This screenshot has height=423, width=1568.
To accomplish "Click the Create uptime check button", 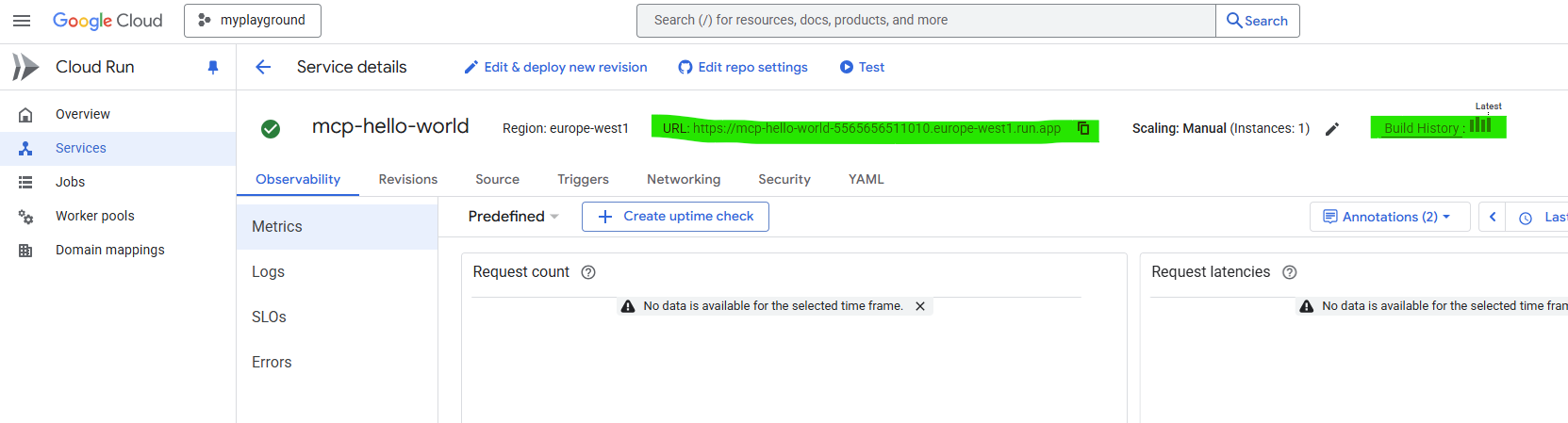I will point(675,217).
